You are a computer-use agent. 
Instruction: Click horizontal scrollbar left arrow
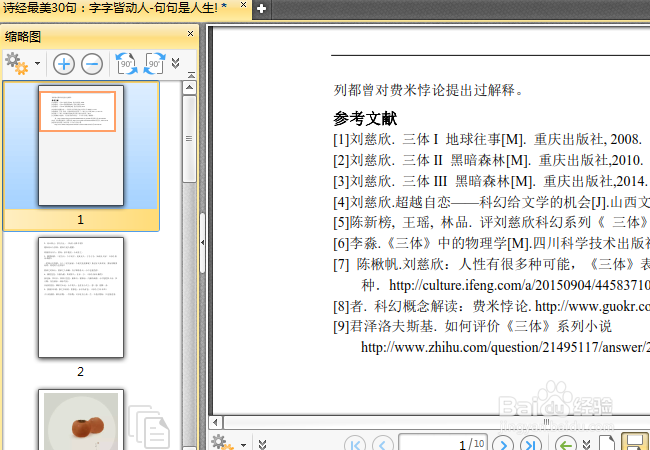point(215,423)
